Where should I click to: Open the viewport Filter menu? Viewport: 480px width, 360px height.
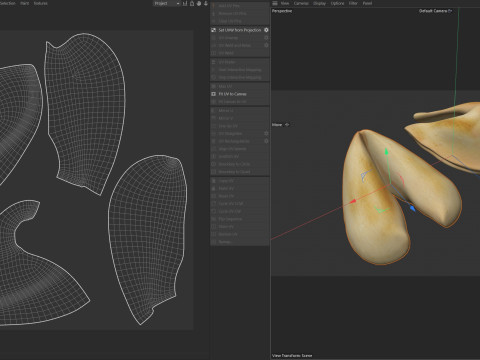coord(353,3)
